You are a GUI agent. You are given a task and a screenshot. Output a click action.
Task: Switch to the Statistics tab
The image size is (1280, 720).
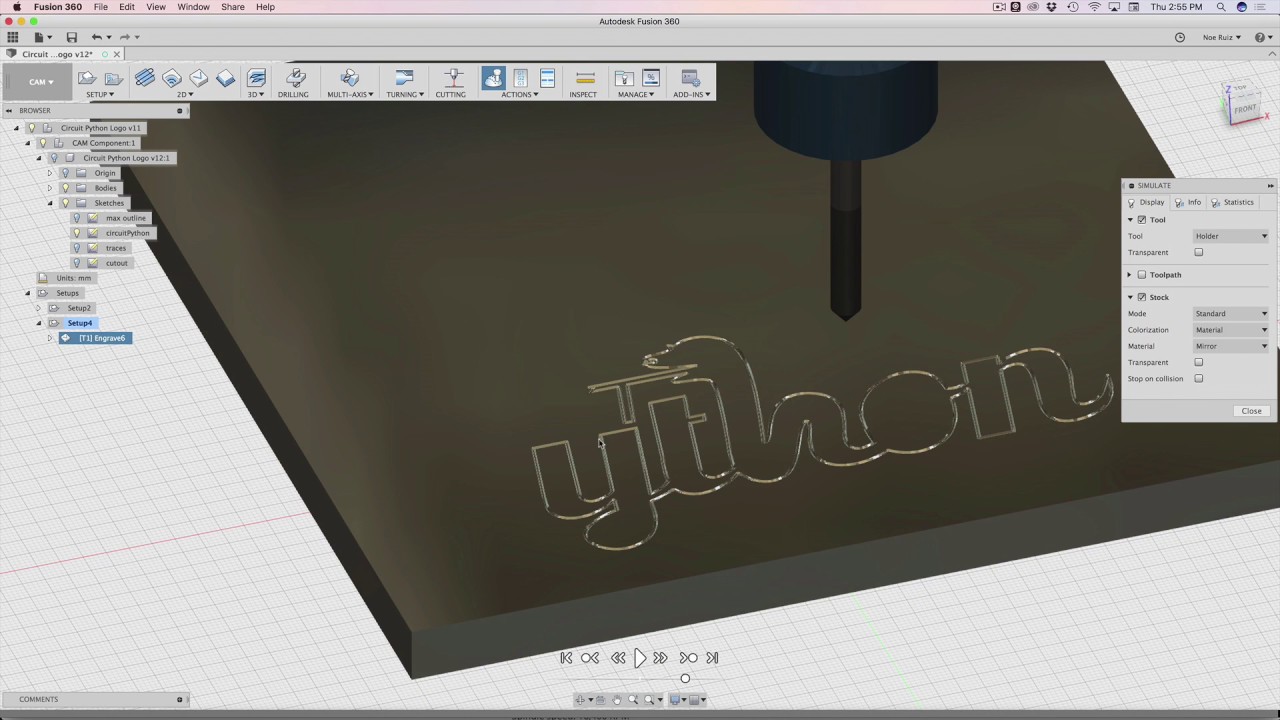(x=1232, y=202)
